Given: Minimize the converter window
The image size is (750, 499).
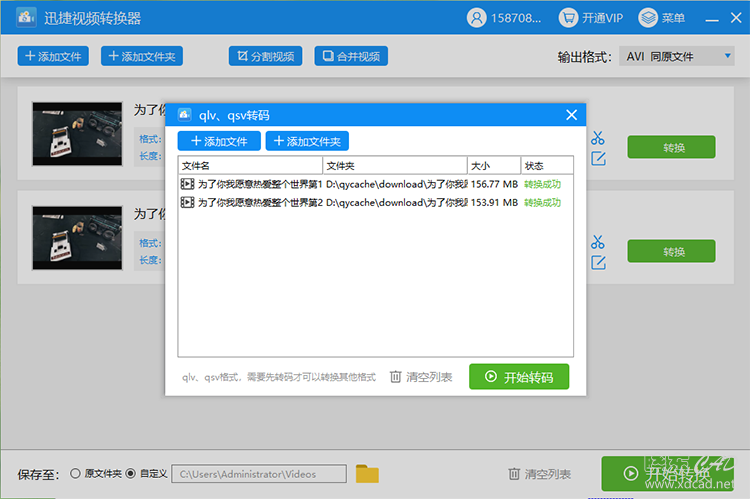Looking at the screenshot, I should [712, 19].
